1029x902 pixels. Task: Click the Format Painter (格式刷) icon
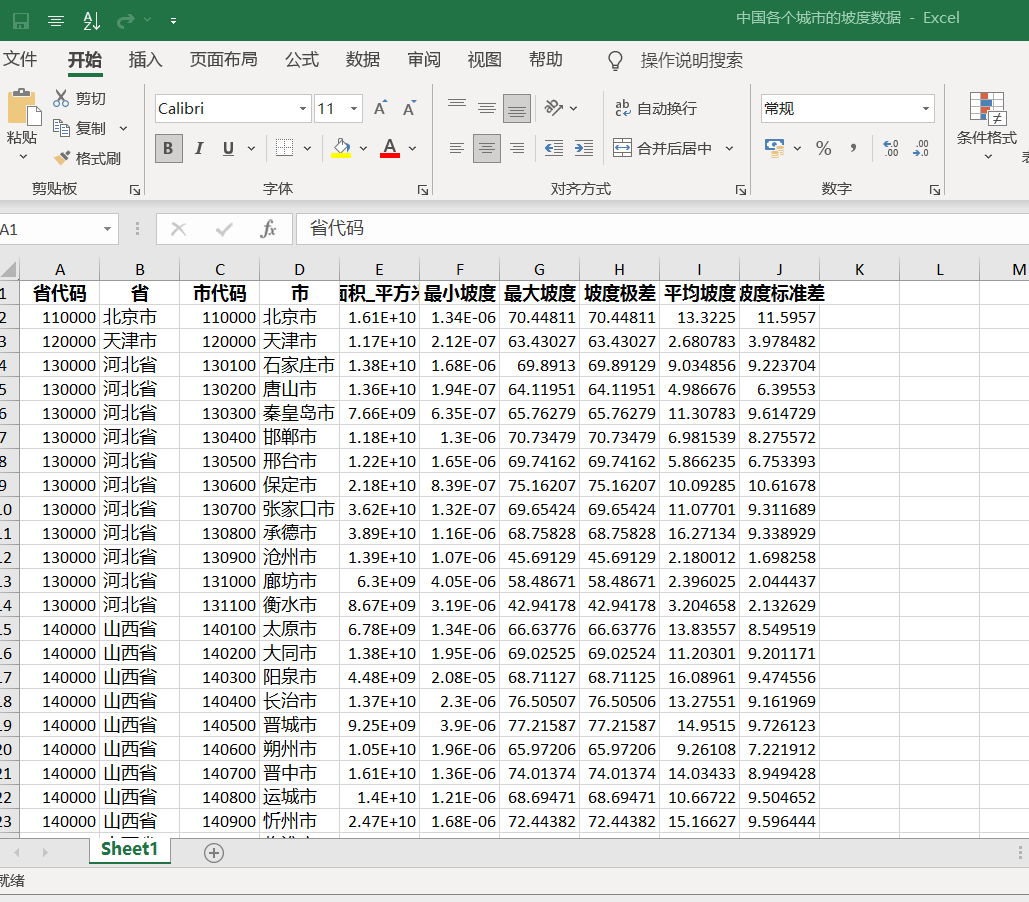pyautogui.click(x=62, y=158)
